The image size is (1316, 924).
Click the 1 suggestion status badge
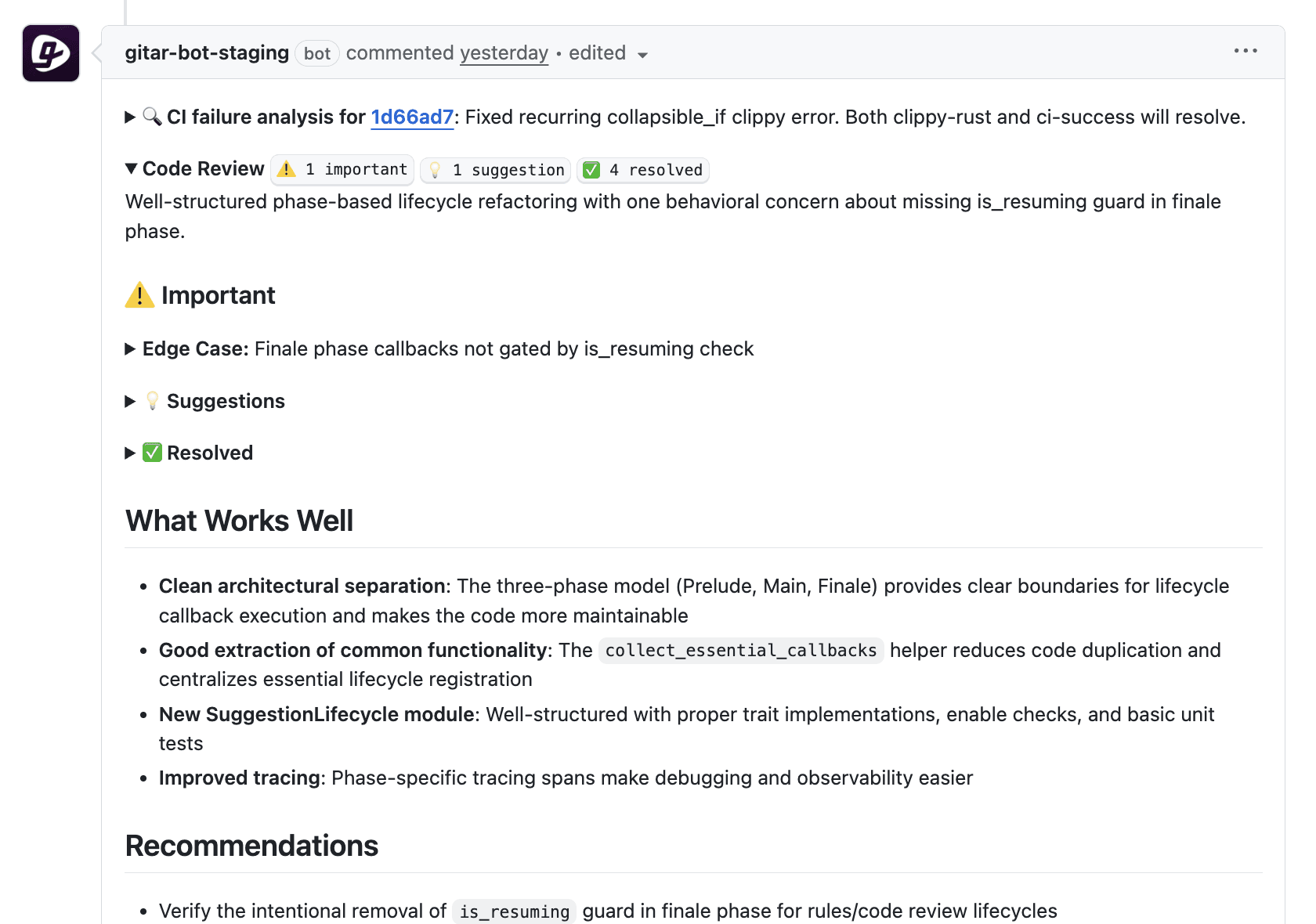click(495, 169)
